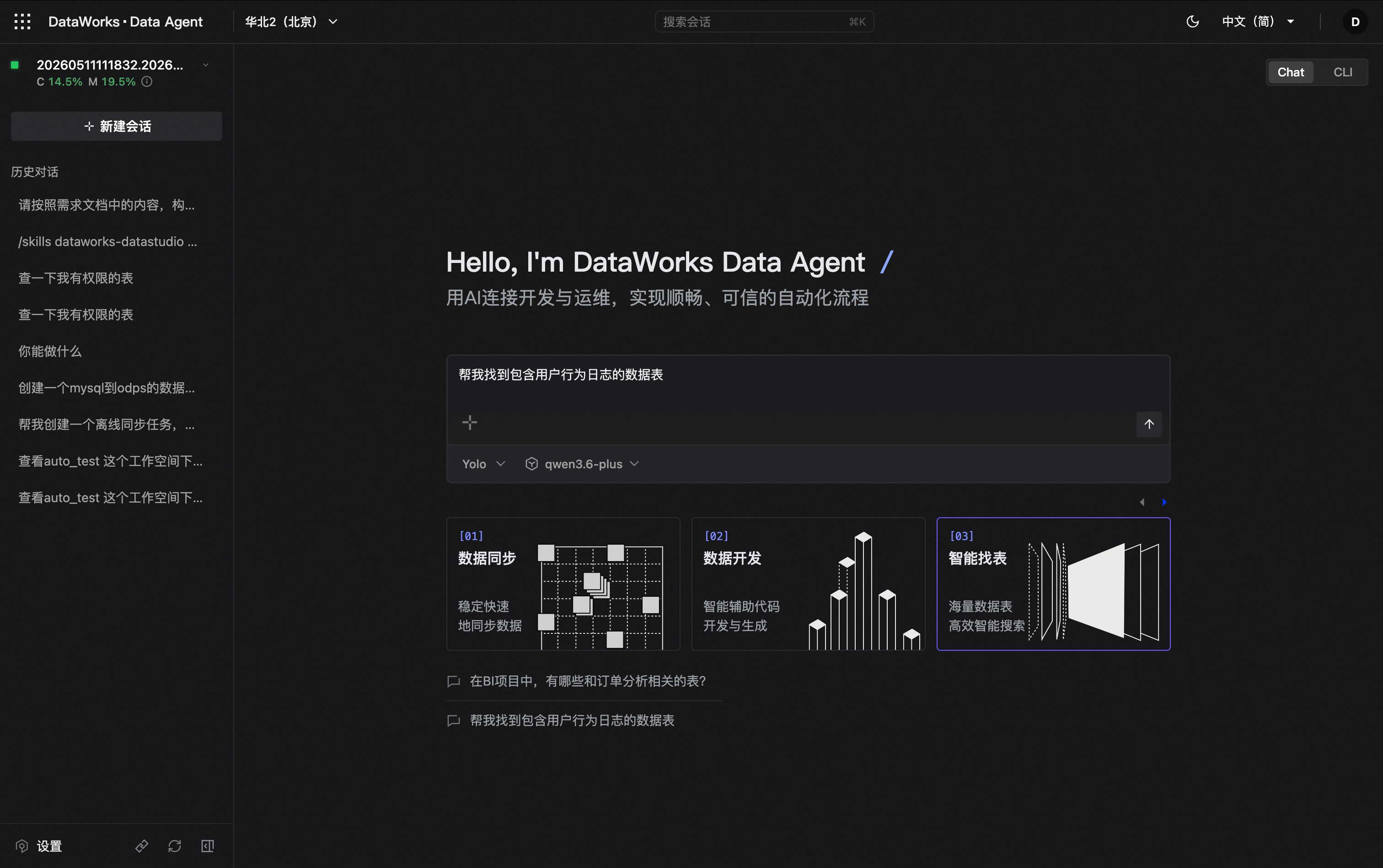
Task: Select the 智能找表 card
Action: [1053, 584]
